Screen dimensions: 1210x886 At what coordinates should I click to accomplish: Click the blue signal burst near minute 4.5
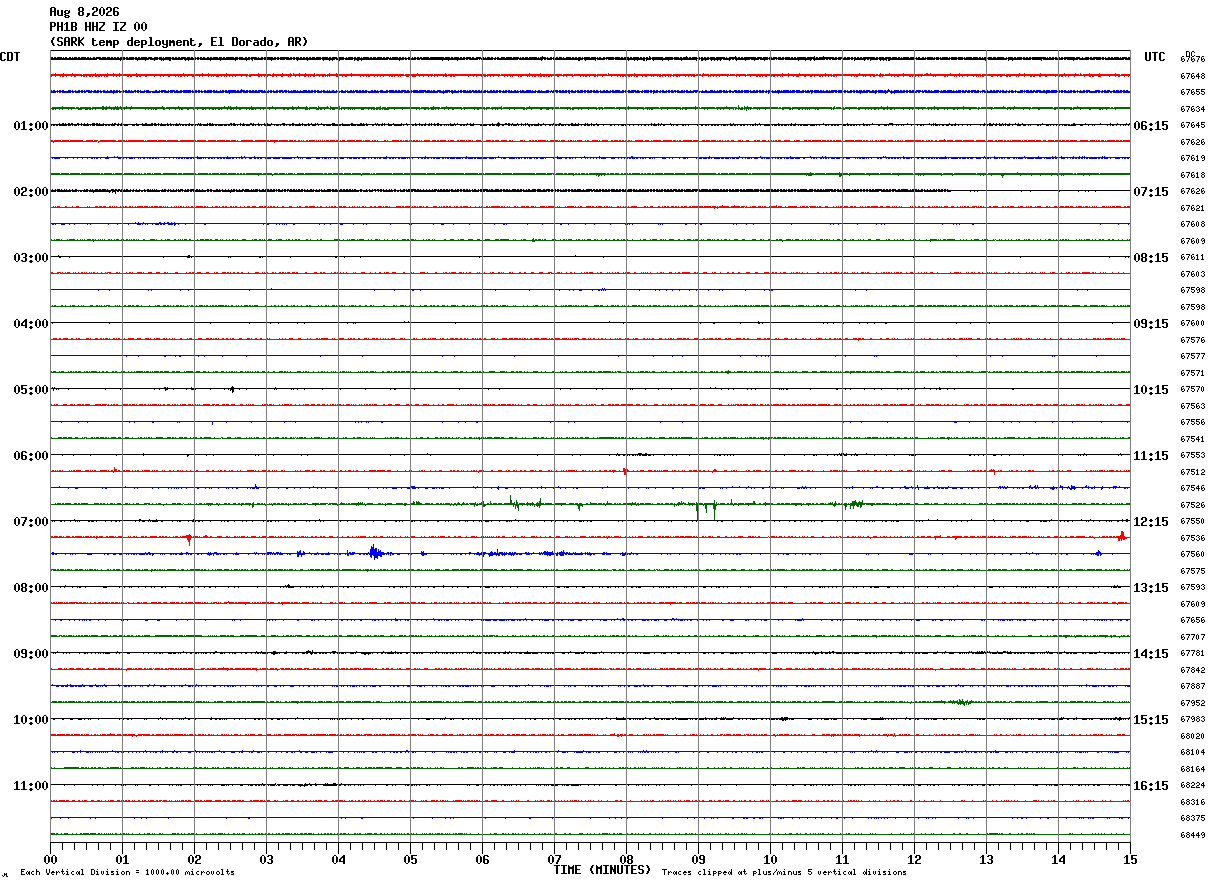[374, 552]
